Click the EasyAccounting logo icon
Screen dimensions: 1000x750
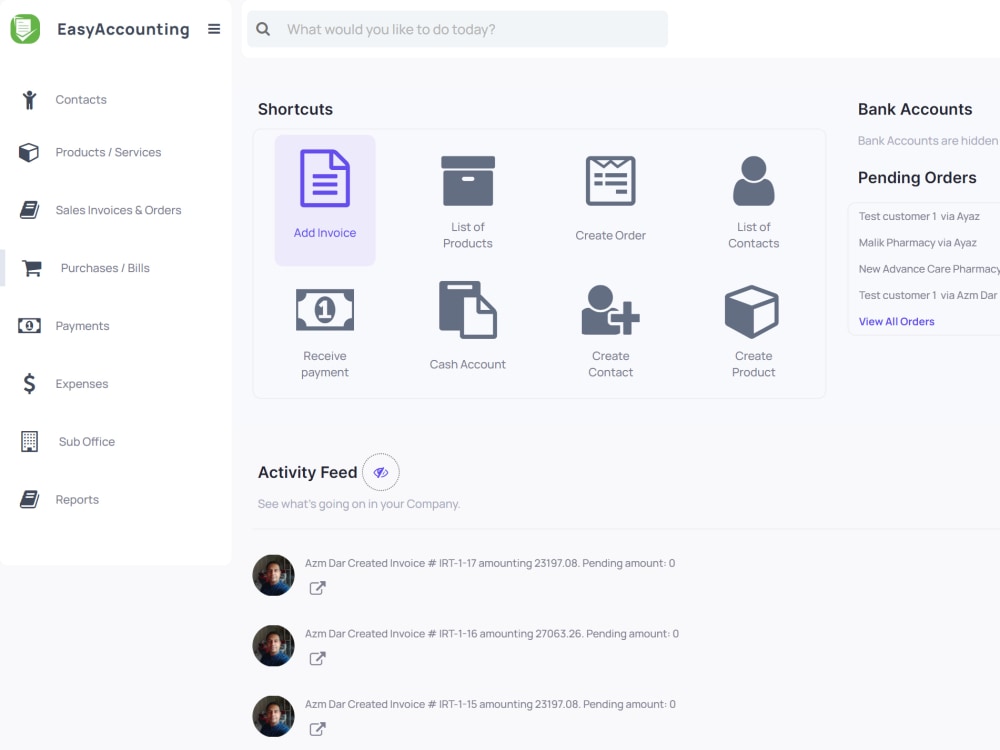[x=25, y=29]
